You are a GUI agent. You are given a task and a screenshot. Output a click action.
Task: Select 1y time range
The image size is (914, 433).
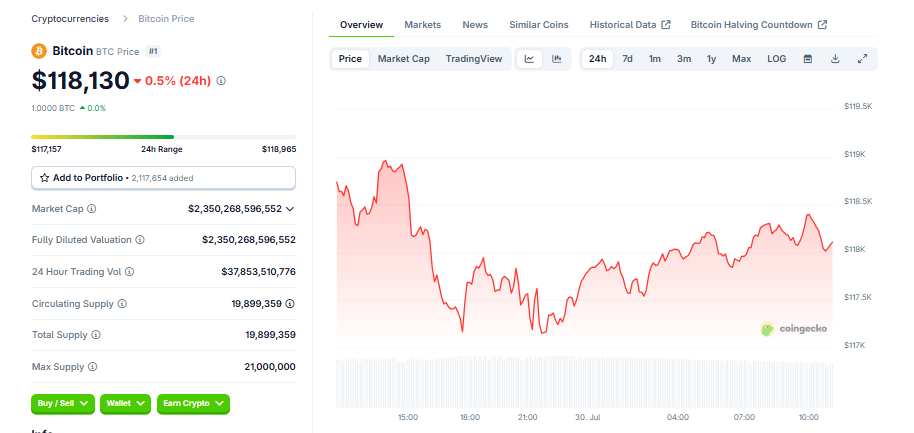(711, 59)
